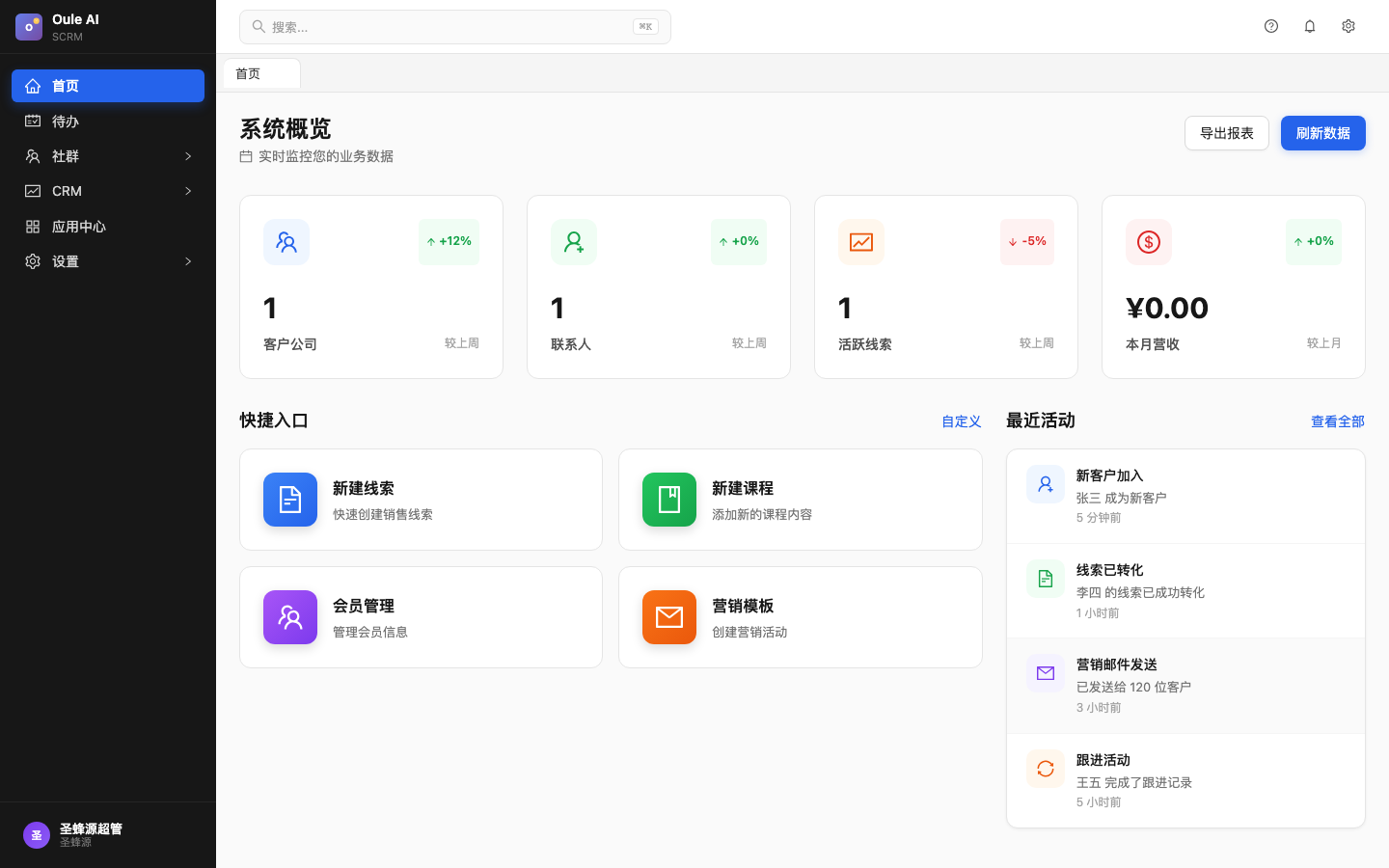1389x868 pixels.
Task: Click the calendar icon beside 实时监控您的业务数据
Action: tap(246, 156)
